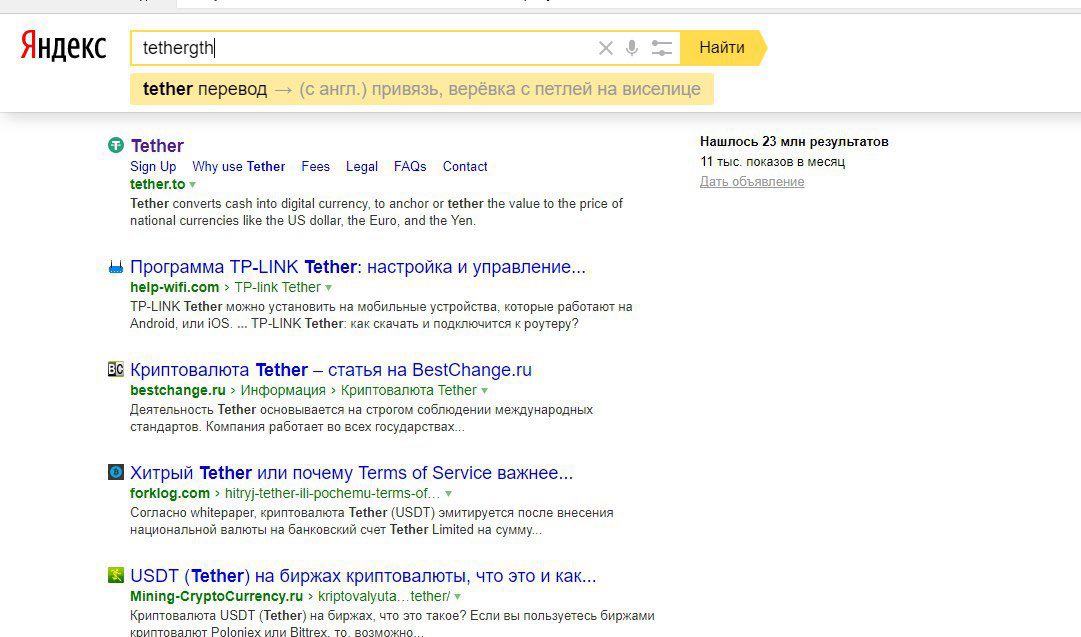This screenshot has height=637, width=1081.
Task: Open advanced search settings sliders icon
Action: click(x=661, y=48)
